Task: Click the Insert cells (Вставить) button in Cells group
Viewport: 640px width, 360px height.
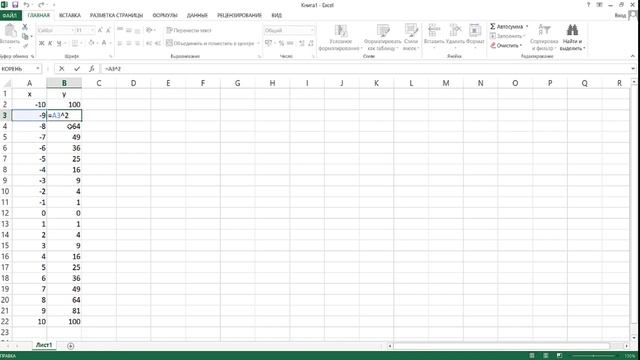Action: (x=434, y=35)
